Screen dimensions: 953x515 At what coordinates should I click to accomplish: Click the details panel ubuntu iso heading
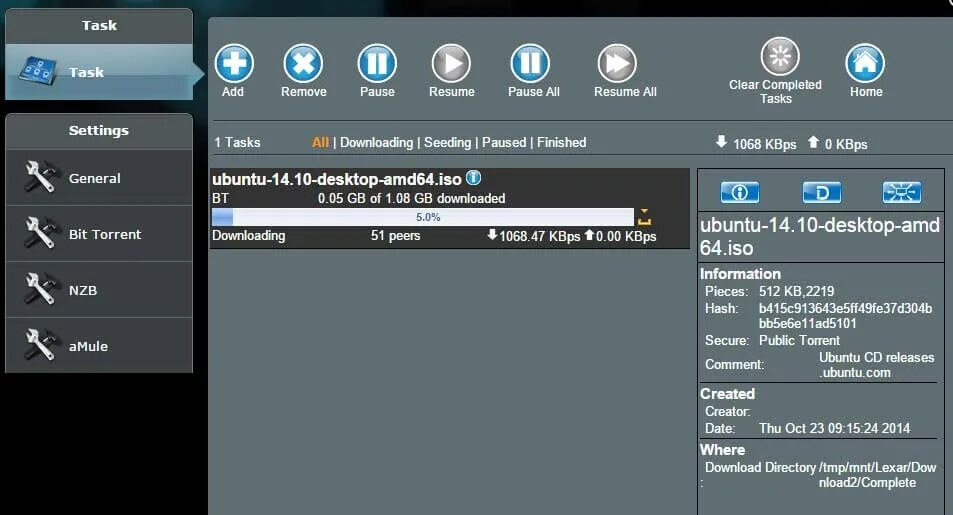820,237
